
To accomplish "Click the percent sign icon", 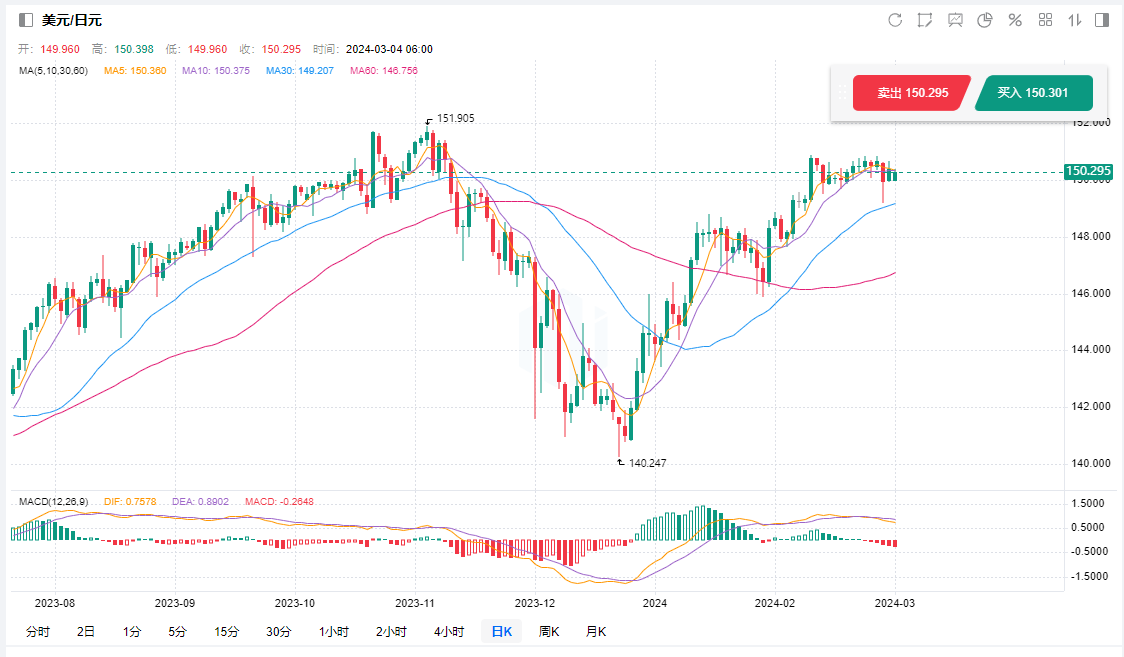I will (x=1015, y=20).
